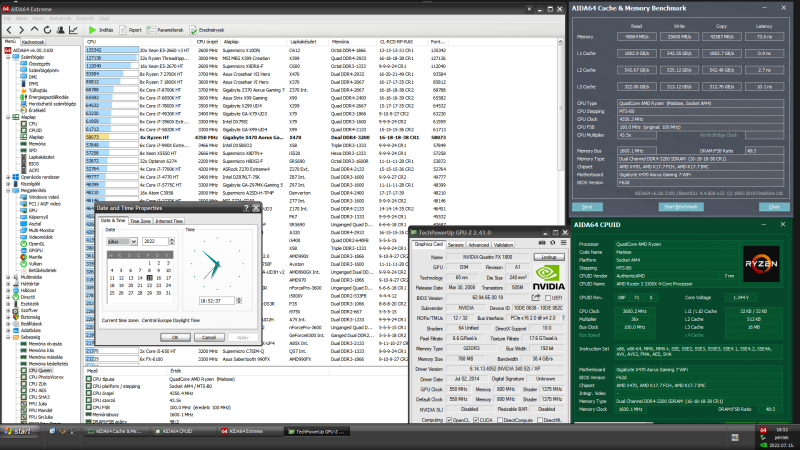Click the NVIDIA logo in GPU-Z
The image size is (800, 450).
tap(548, 277)
